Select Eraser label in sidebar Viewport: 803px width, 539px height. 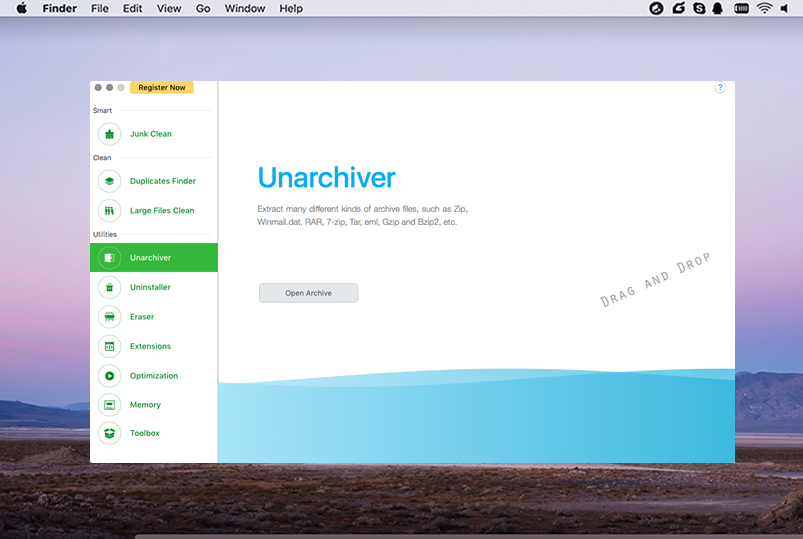click(142, 317)
